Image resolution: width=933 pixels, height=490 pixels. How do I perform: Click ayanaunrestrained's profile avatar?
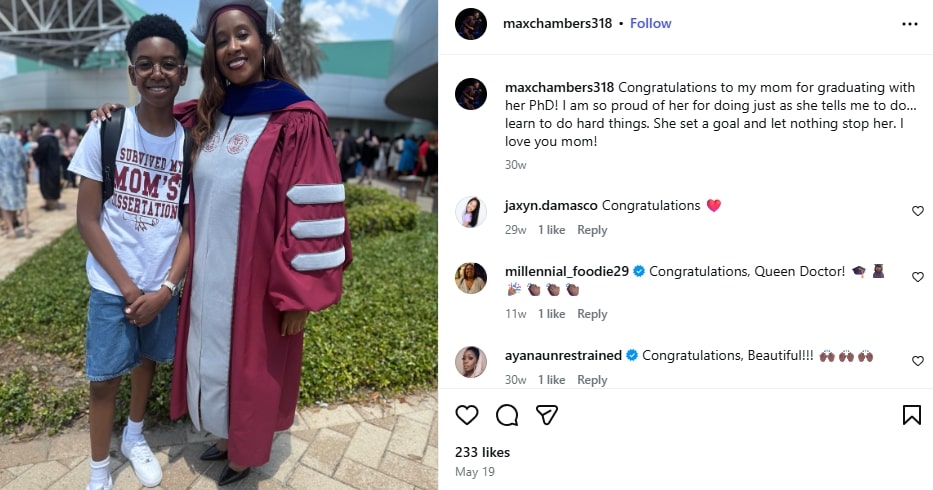tap(471, 362)
